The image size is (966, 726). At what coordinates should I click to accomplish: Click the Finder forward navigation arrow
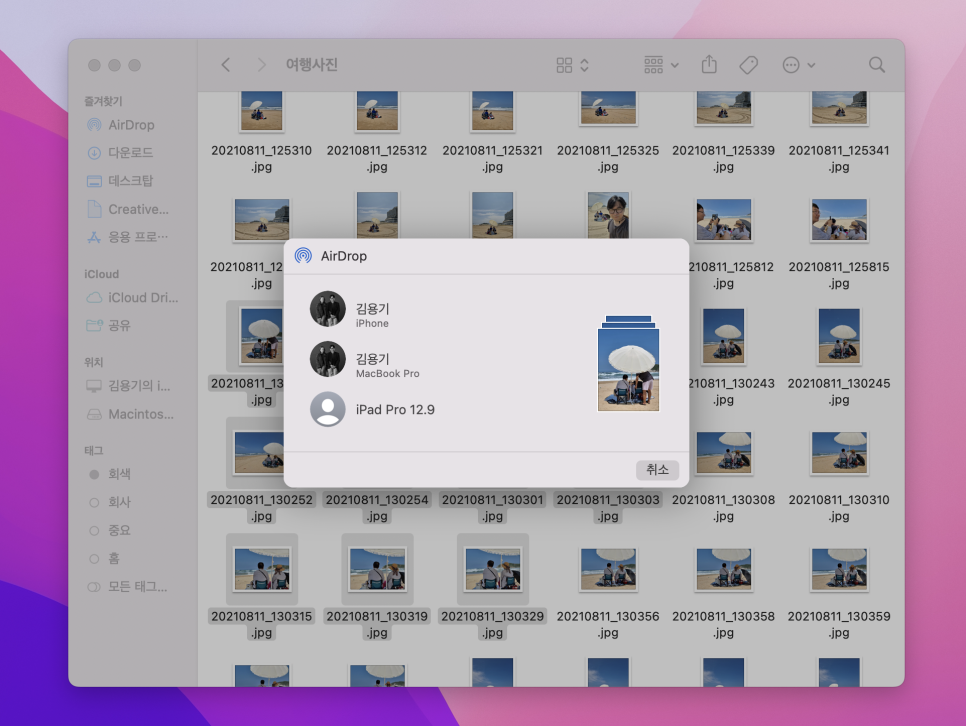click(261, 65)
